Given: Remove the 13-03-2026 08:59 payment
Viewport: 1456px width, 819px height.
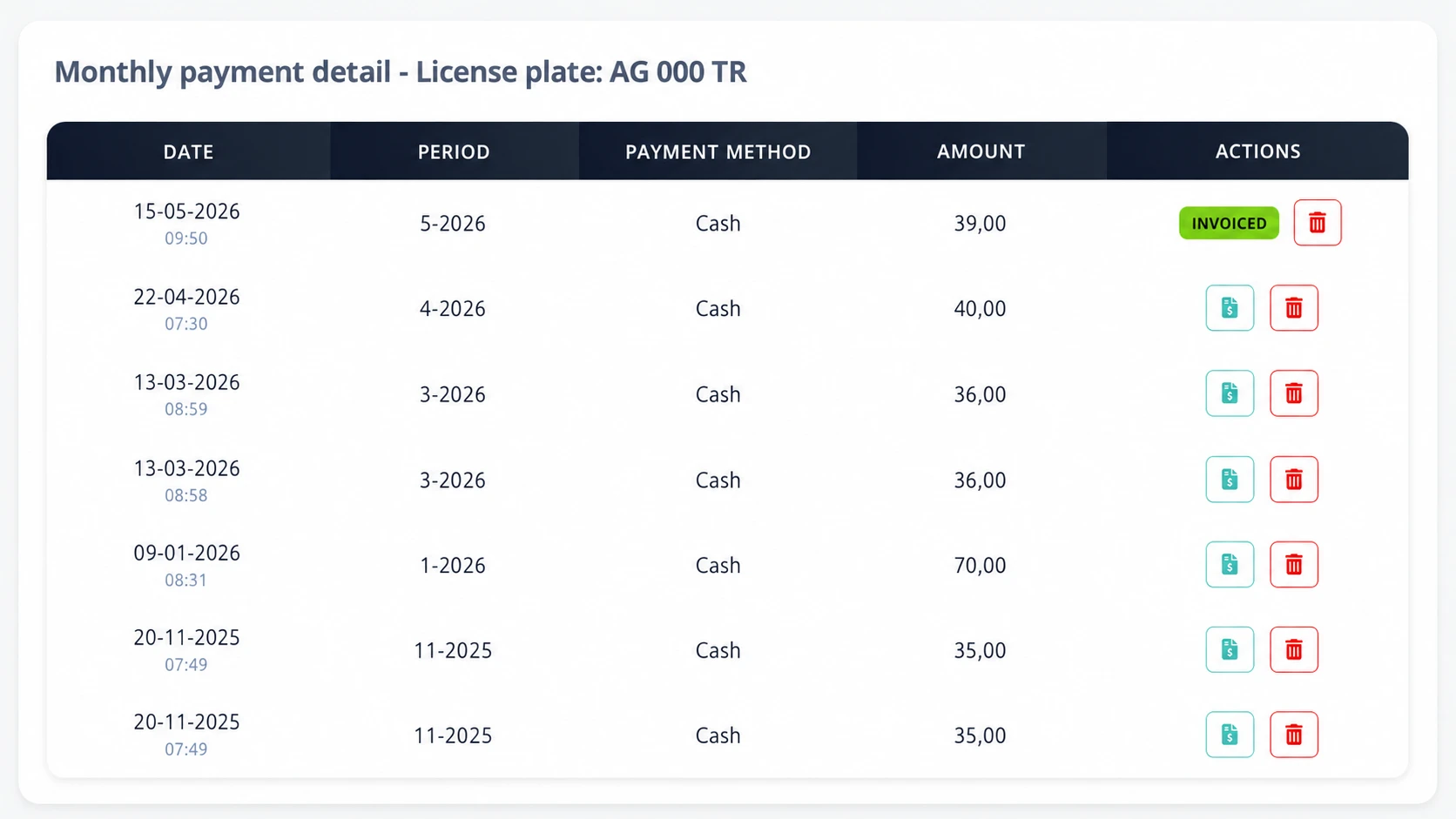Looking at the screenshot, I should 1294,393.
